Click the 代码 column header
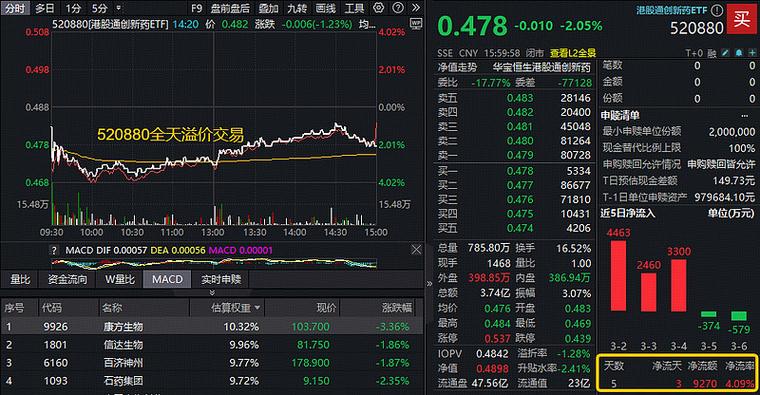 click(51, 308)
